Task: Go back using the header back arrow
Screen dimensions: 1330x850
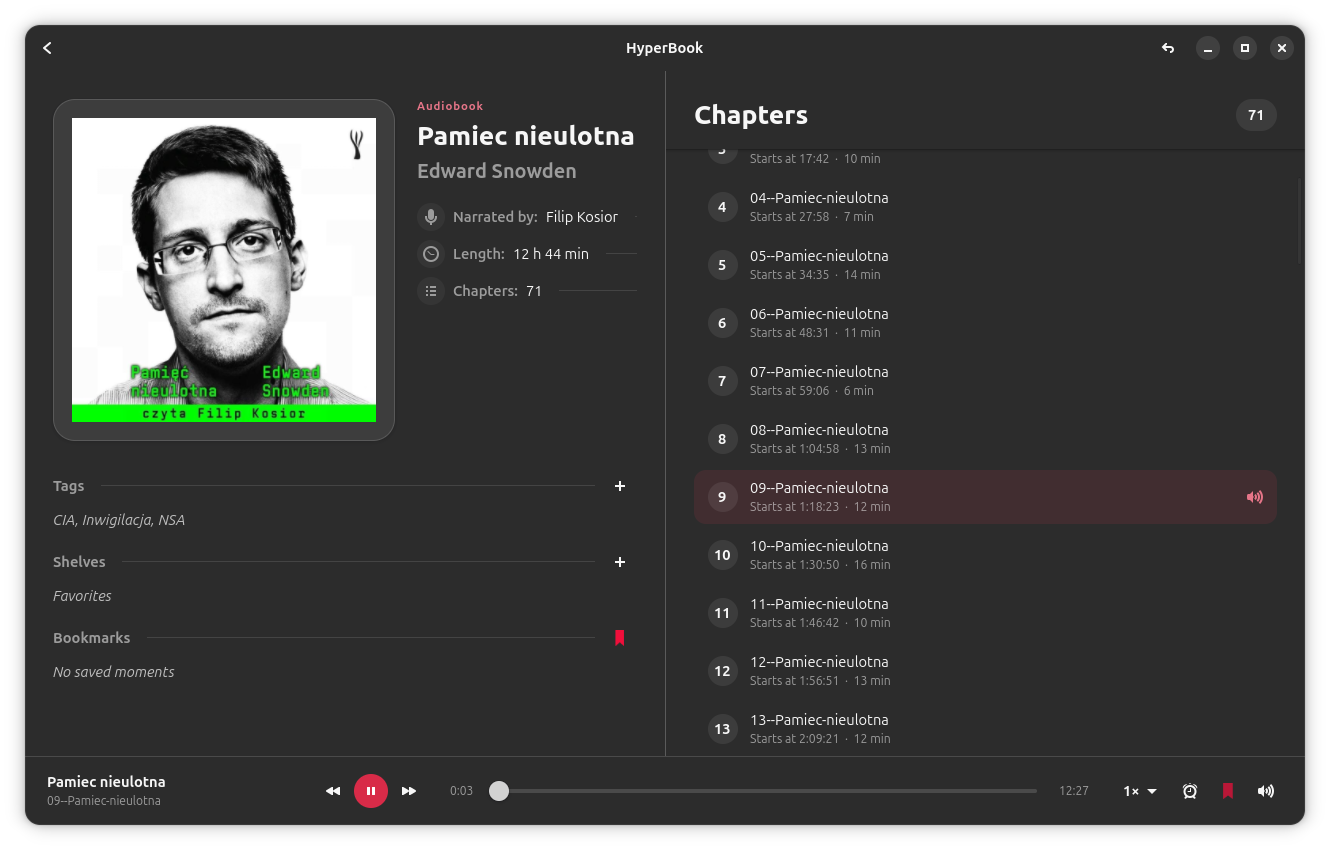Action: click(47, 48)
